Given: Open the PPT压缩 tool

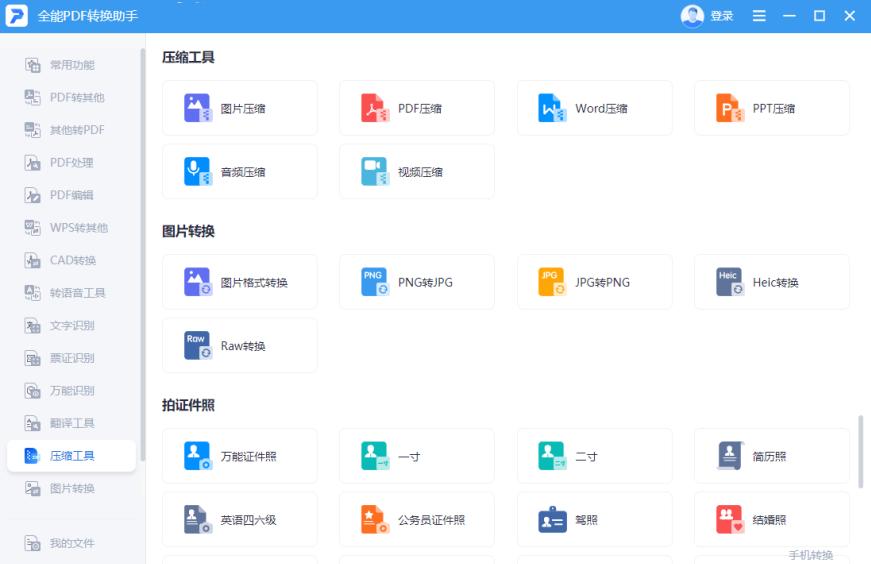Looking at the screenshot, I should (x=771, y=108).
